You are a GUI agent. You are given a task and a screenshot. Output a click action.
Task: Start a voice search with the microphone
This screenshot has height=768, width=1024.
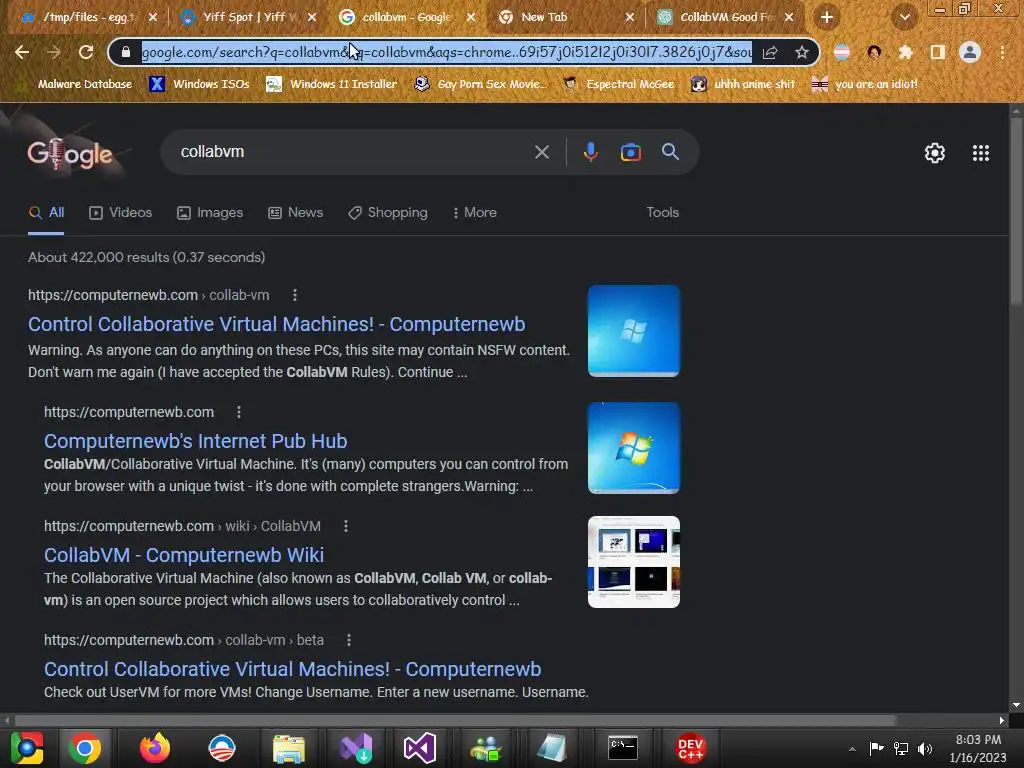click(590, 152)
